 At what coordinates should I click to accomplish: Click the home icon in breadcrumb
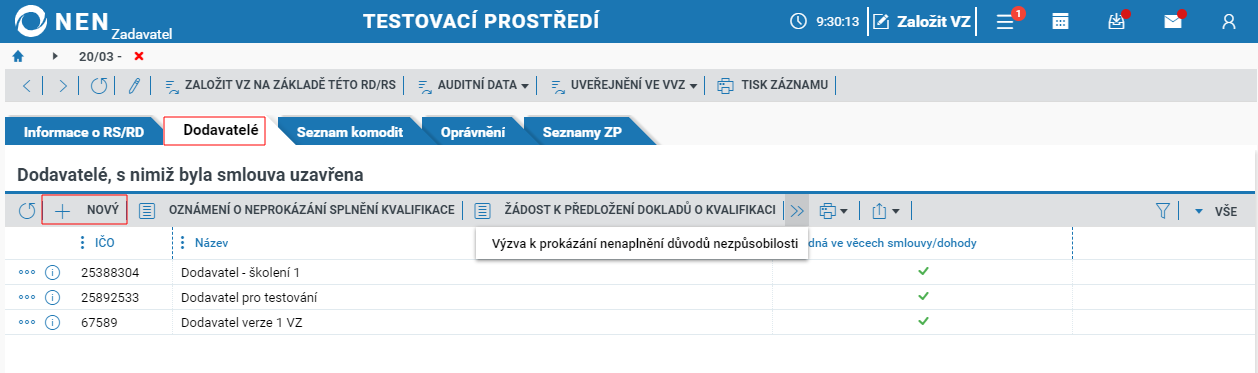[18, 56]
